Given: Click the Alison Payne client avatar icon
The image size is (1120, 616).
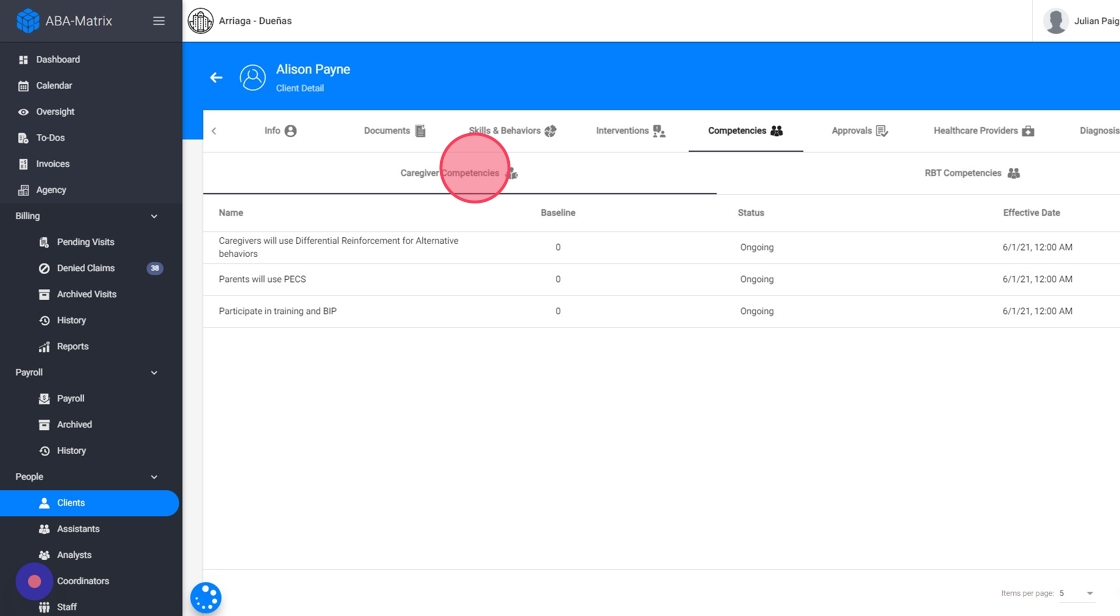Looking at the screenshot, I should pyautogui.click(x=252, y=77).
